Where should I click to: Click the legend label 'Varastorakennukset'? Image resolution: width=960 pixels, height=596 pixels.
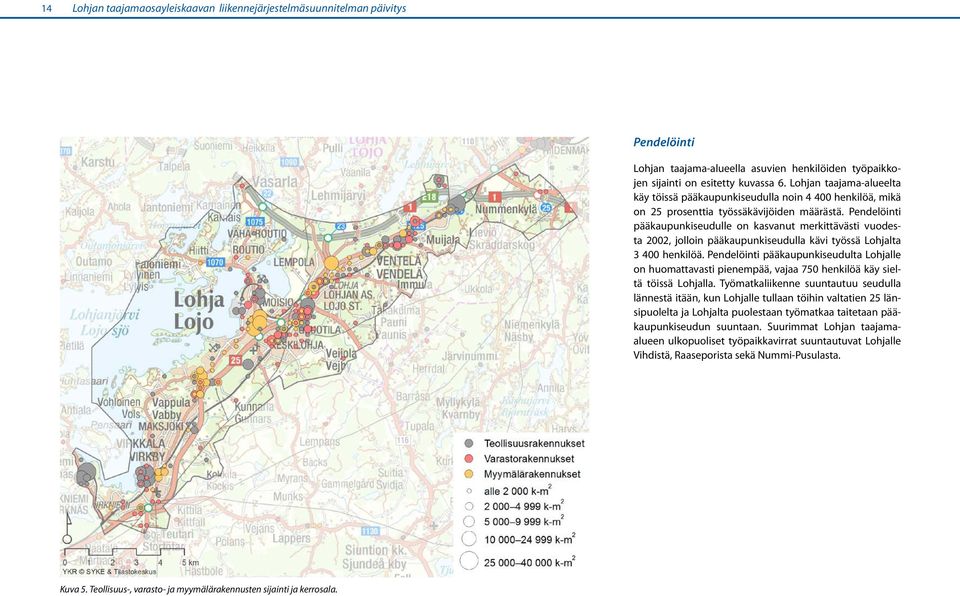click(529, 459)
